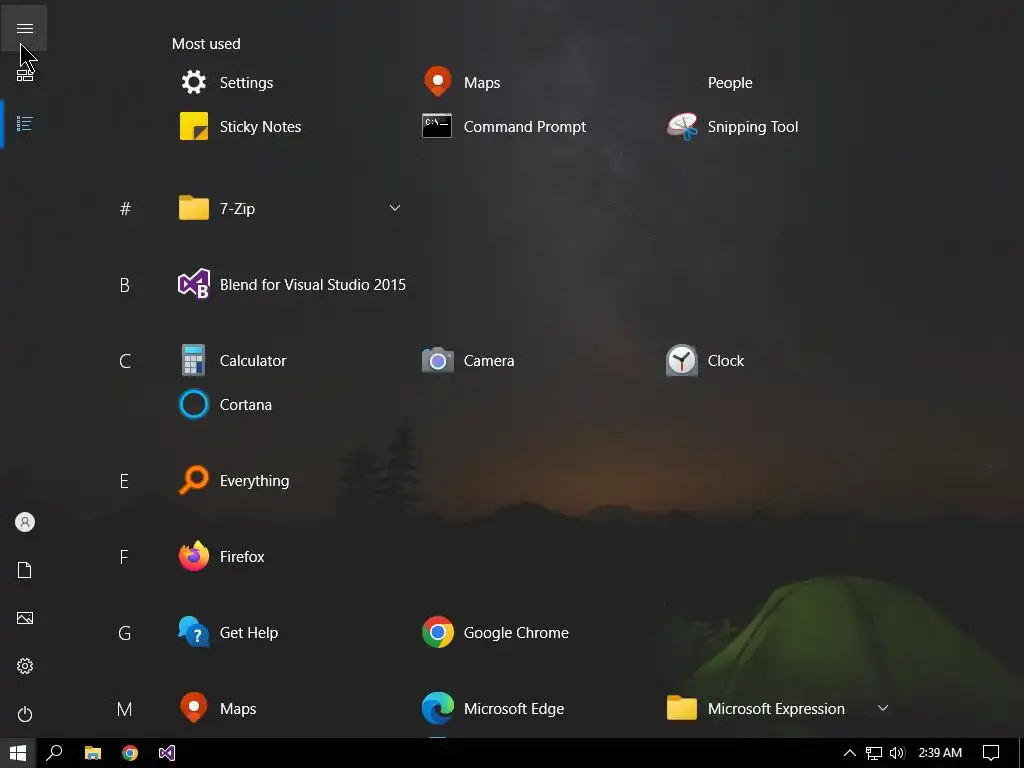Launch Blend for Visual Studio 2015

293,285
